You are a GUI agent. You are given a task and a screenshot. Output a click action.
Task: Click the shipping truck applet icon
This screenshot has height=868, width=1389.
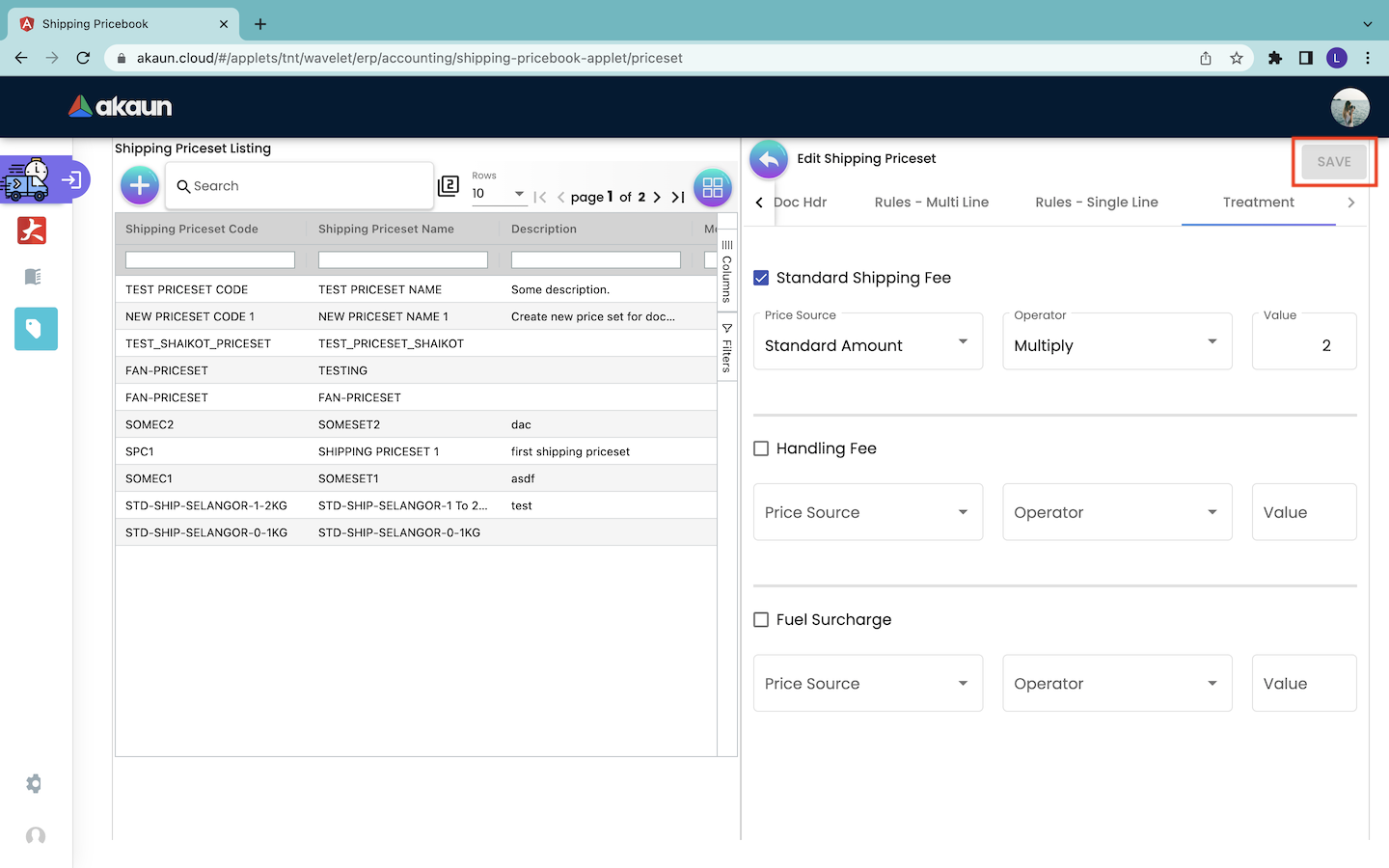point(26,180)
